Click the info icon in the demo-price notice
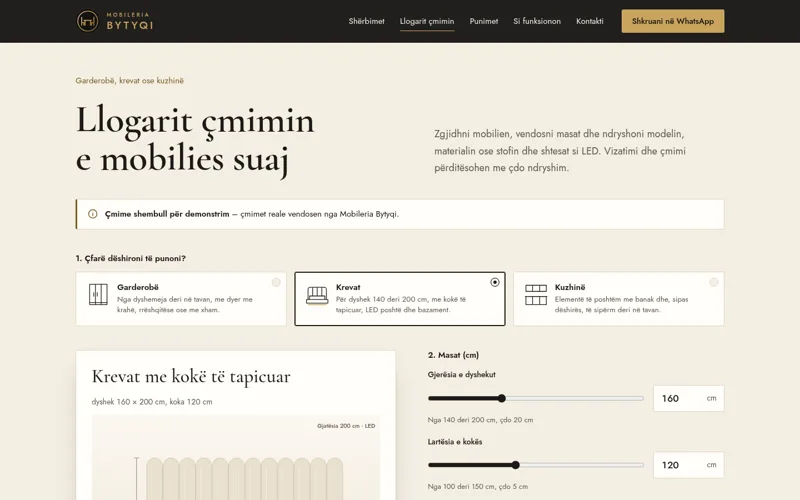The width and height of the screenshot is (800, 500). [92, 214]
